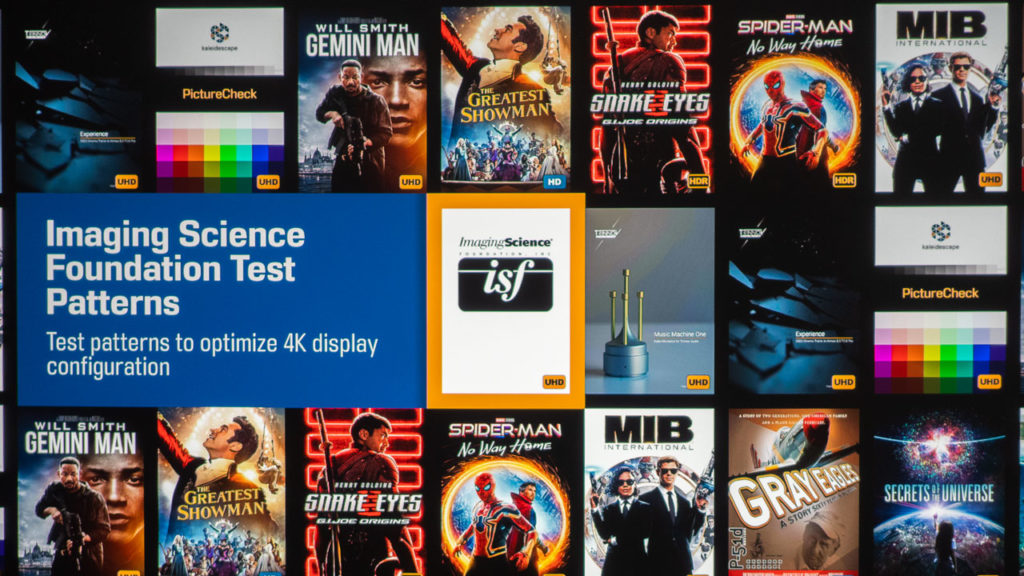
Task: Select MIB International poster in top row
Action: pyautogui.click(x=941, y=98)
